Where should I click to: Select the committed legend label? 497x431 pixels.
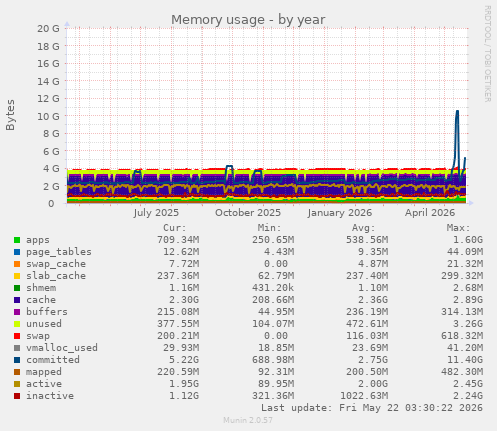53,360
